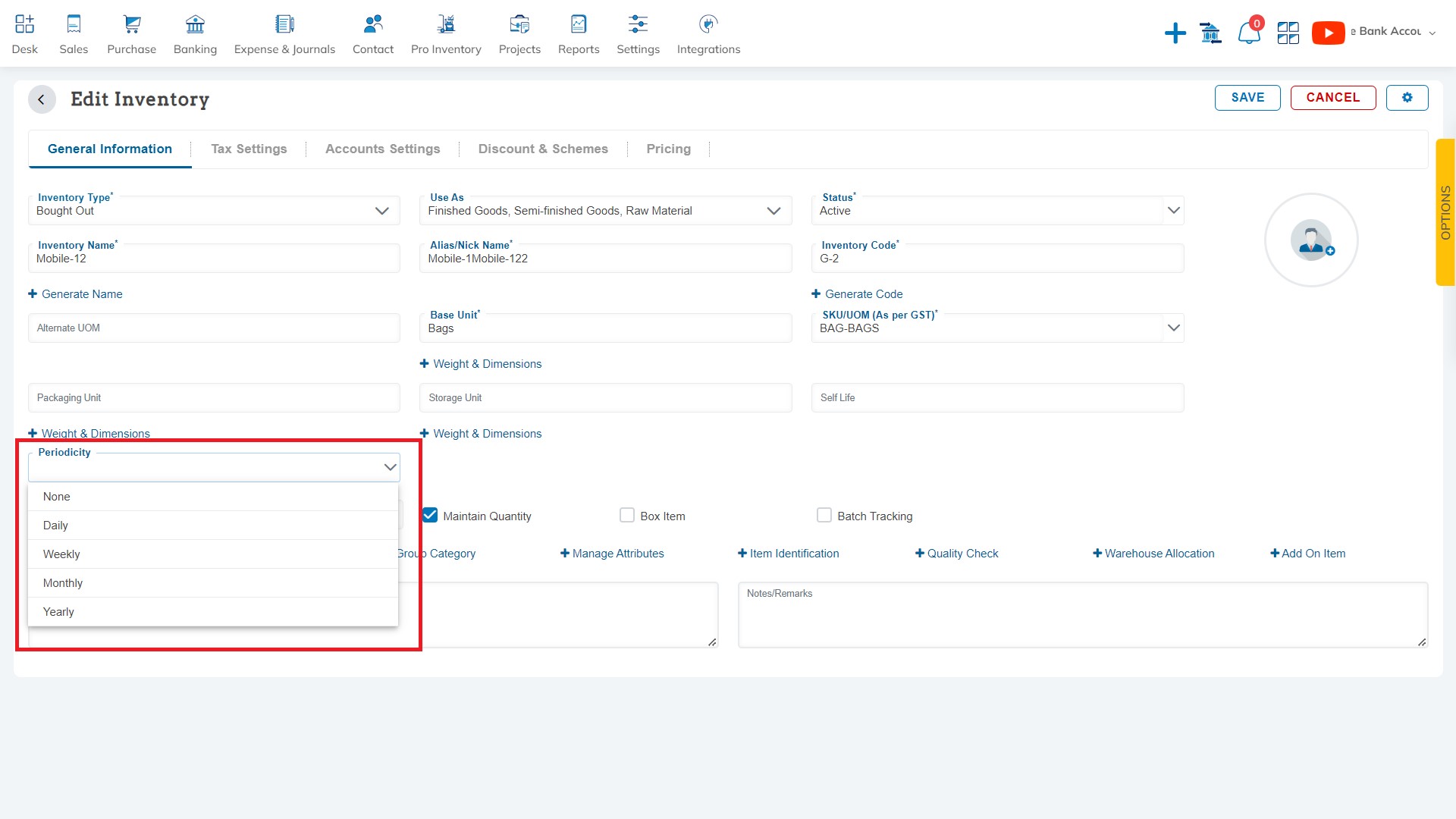Open the Purchase cart icon
This screenshot has height=819, width=1456.
tap(132, 24)
